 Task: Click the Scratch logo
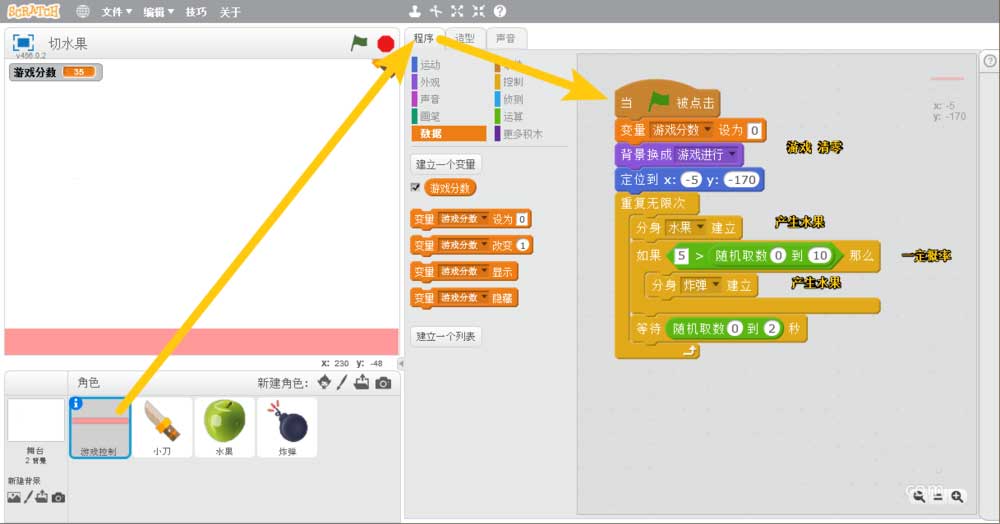coord(33,11)
